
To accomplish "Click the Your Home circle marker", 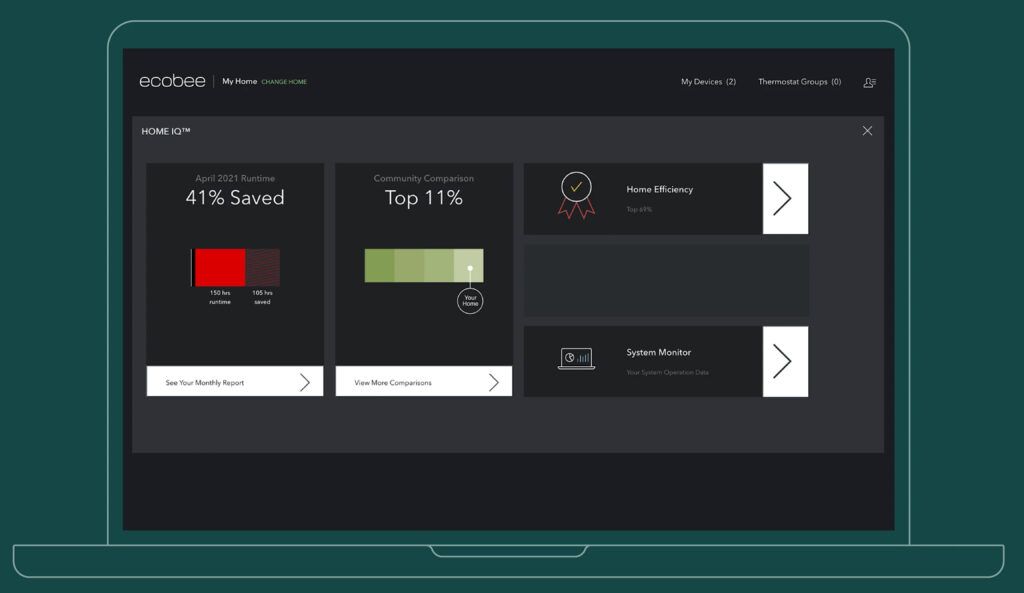I will point(470,300).
